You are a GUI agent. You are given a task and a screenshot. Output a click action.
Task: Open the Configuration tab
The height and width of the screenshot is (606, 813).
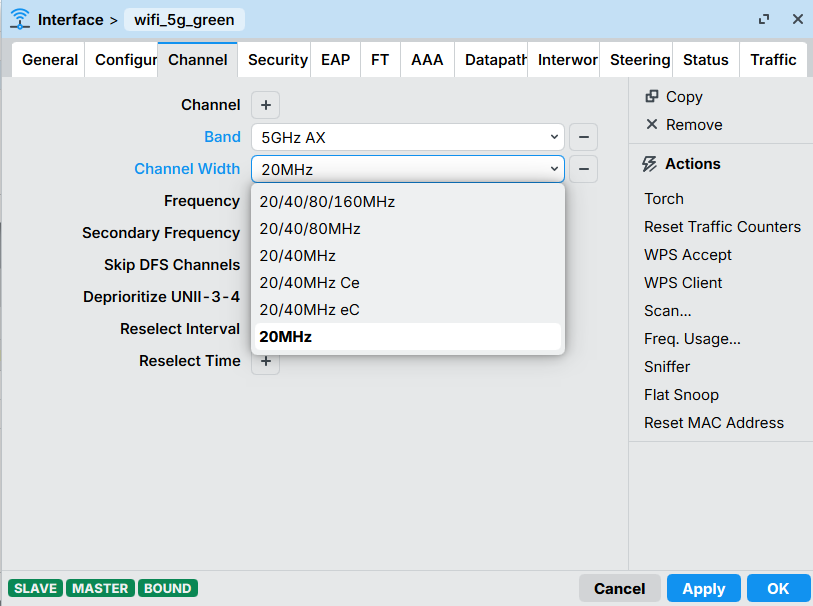pos(121,60)
